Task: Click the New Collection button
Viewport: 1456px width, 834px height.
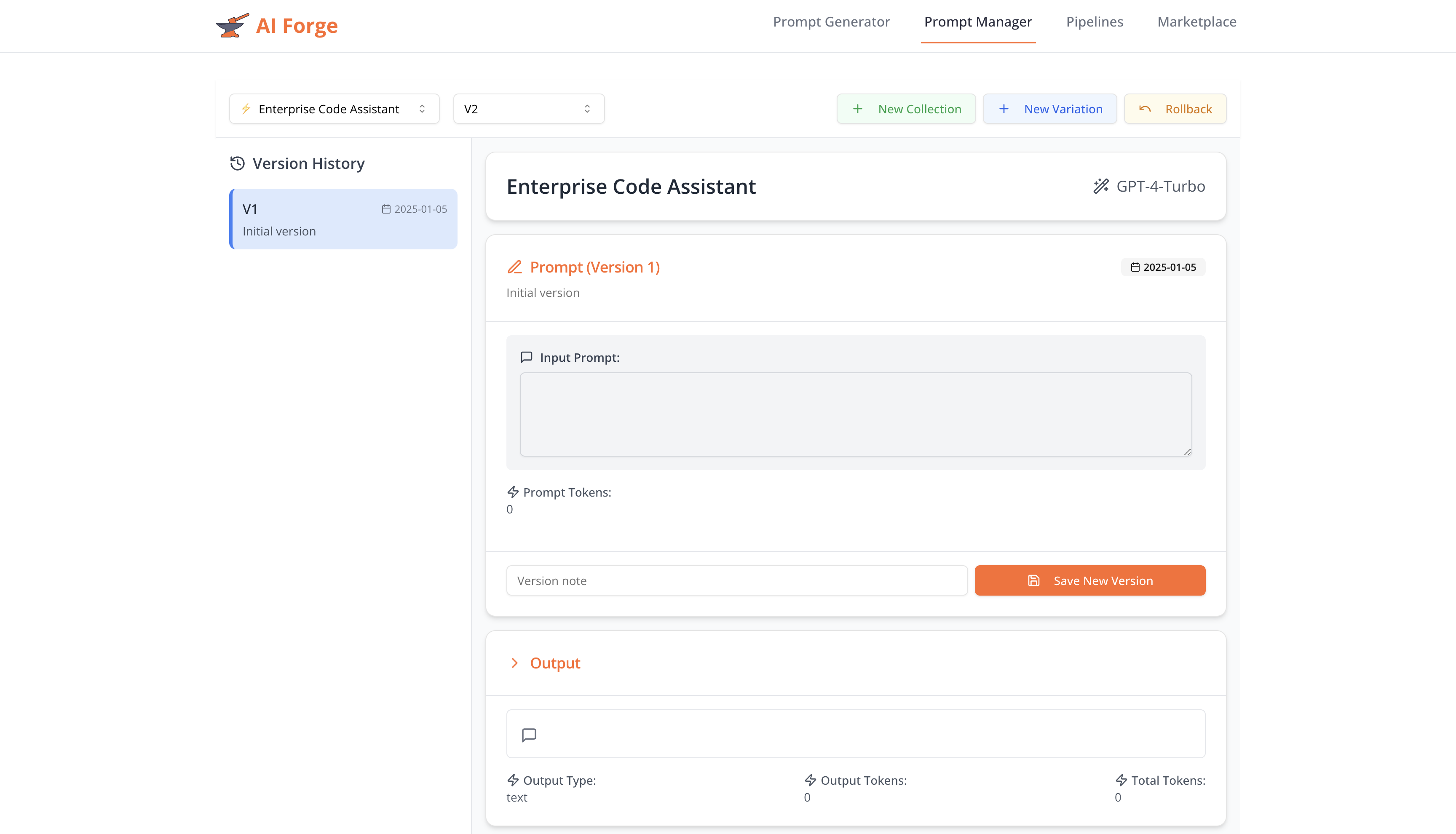Action: (x=905, y=109)
